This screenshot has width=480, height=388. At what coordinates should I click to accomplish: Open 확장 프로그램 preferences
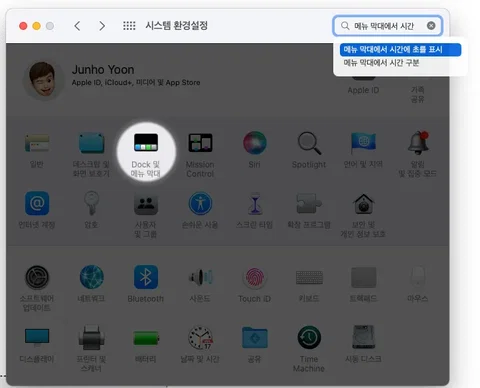point(309,210)
